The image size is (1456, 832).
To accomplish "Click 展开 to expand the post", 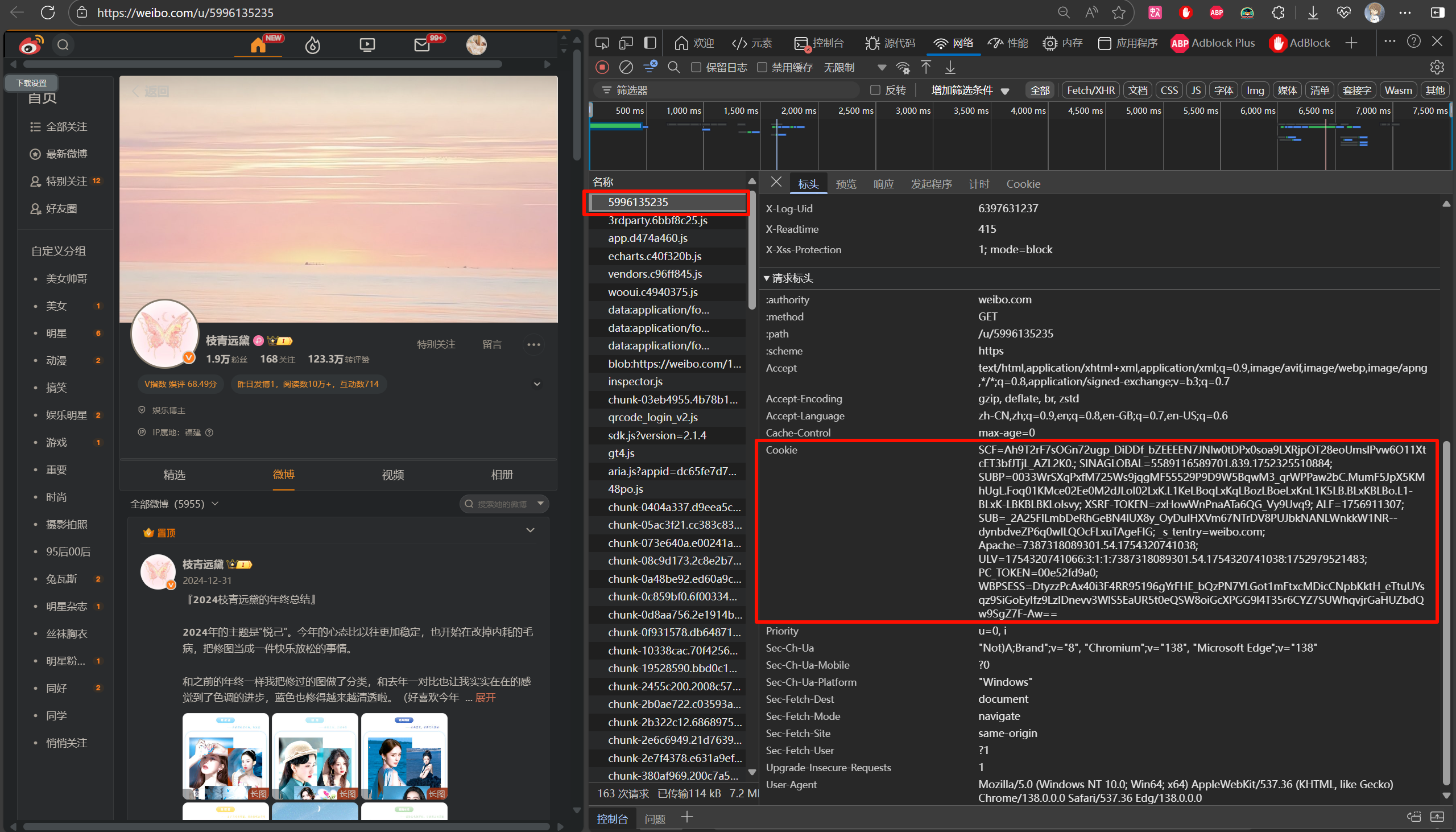I will pyautogui.click(x=485, y=698).
